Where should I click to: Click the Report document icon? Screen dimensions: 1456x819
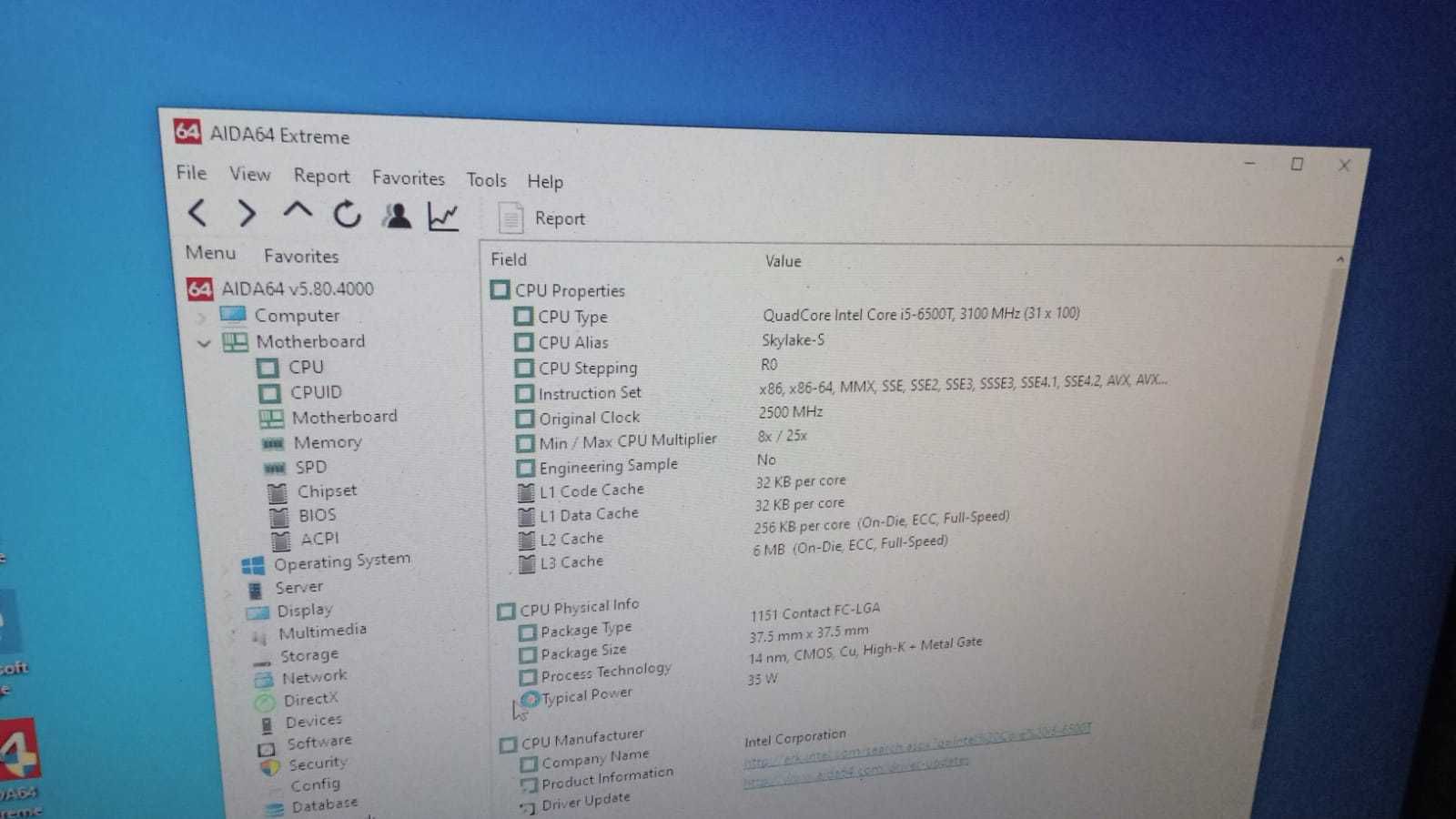click(x=511, y=218)
